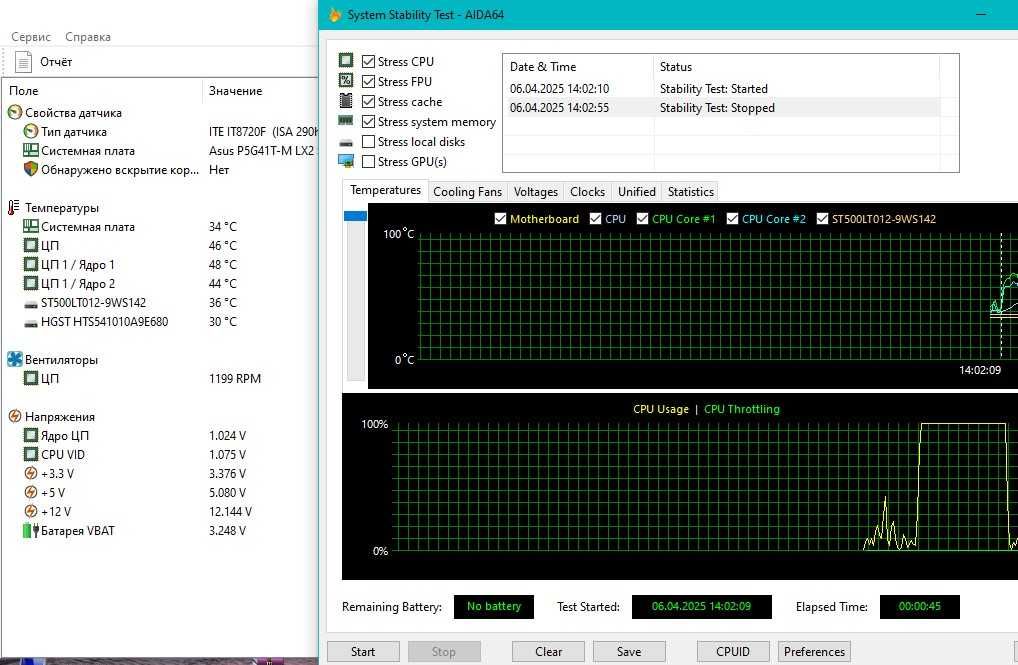The width and height of the screenshot is (1018, 665).
Task: Click the Status column header
Action: tap(796, 66)
